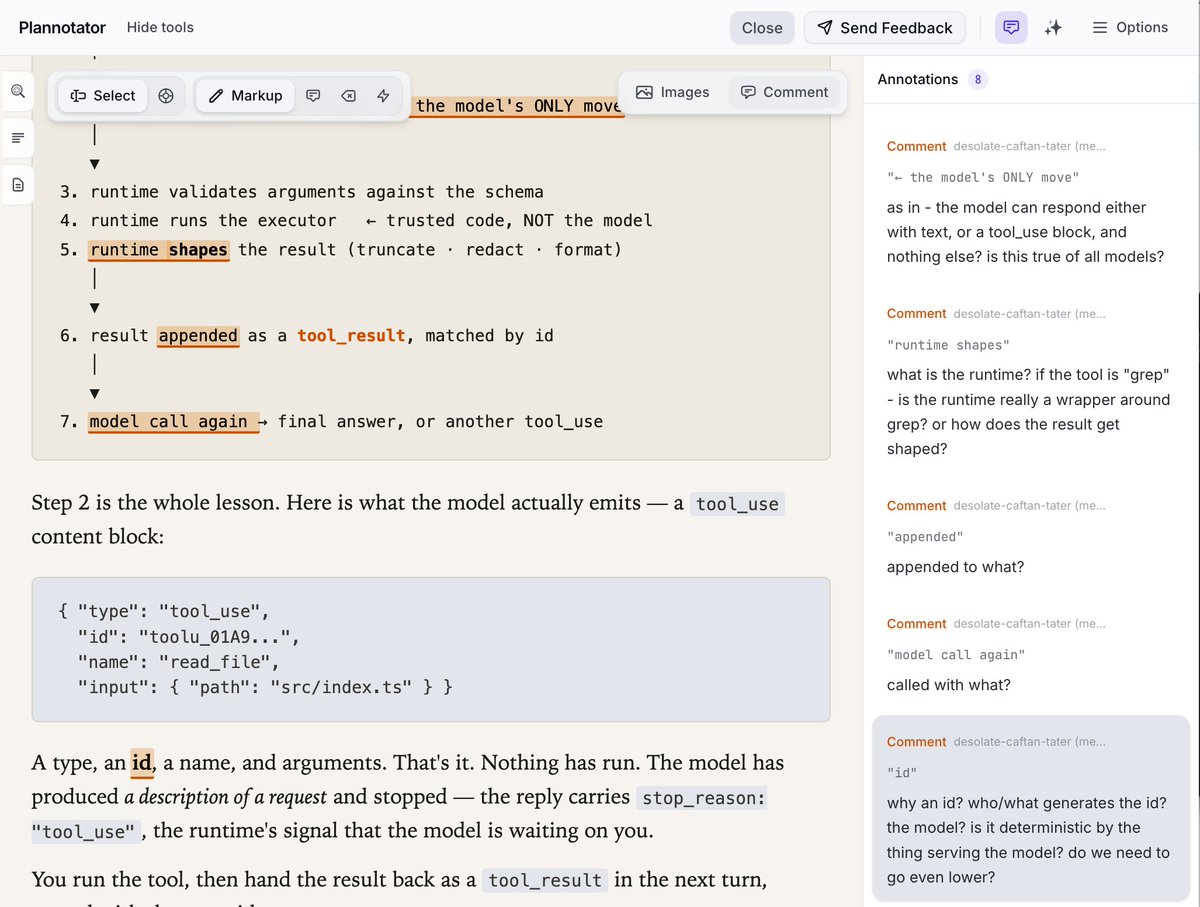This screenshot has width=1200, height=907.
Task: Open the Images panel button
Action: click(673, 92)
